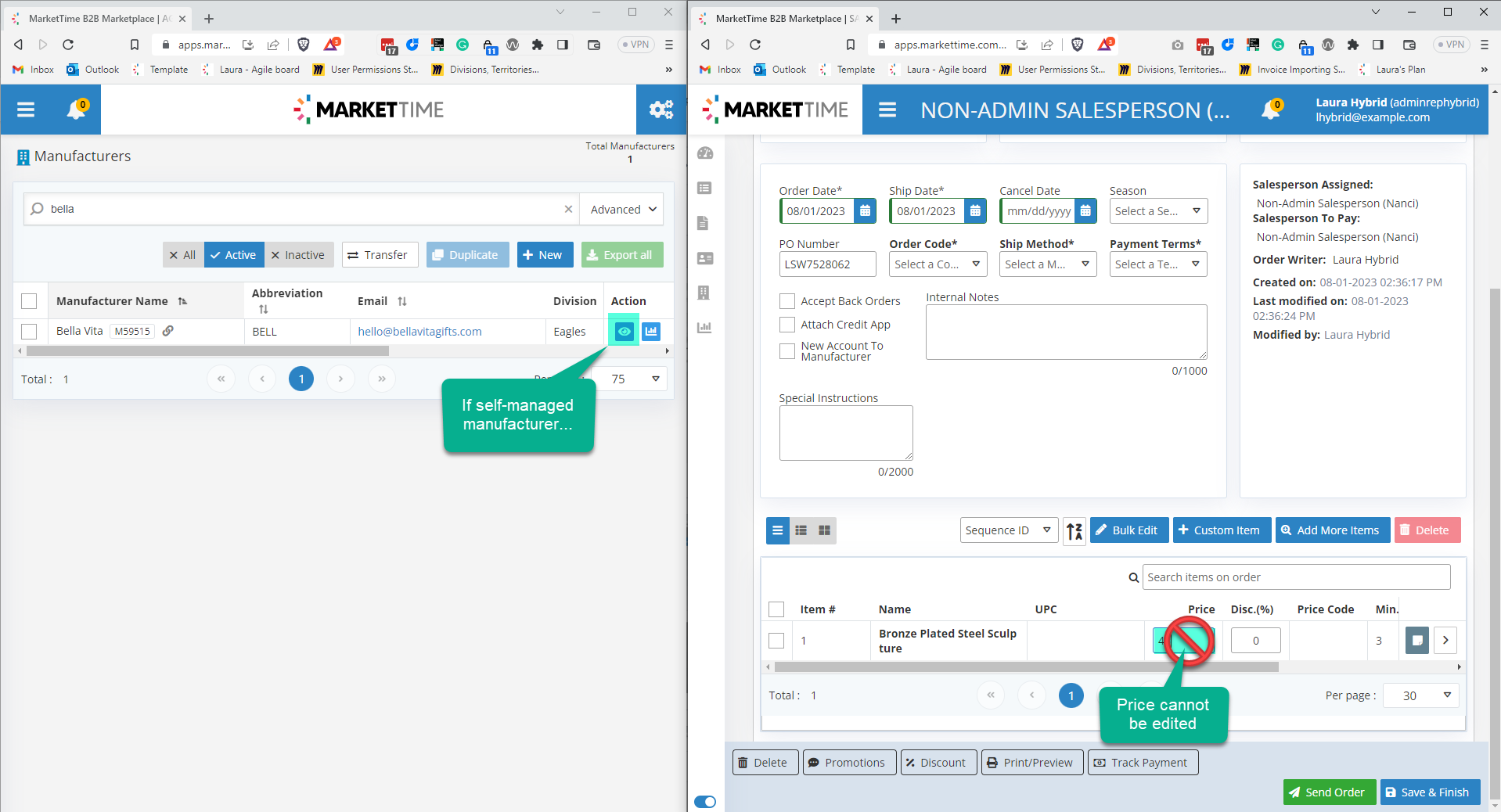Viewport: 1501px width, 812px height.
Task: Open contact card icon in sidebar
Action: point(704,258)
